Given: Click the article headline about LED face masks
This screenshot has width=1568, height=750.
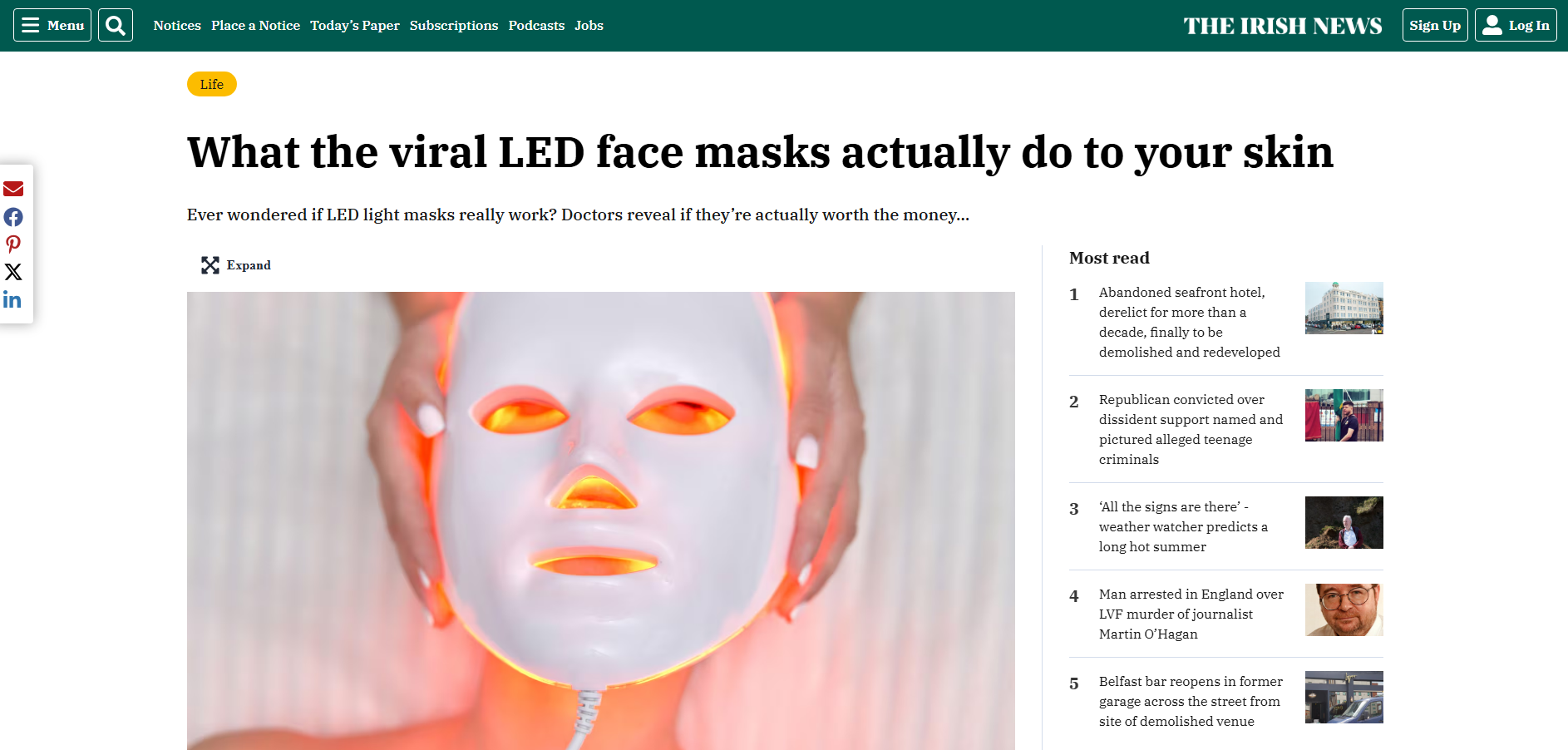Looking at the screenshot, I should (x=760, y=152).
